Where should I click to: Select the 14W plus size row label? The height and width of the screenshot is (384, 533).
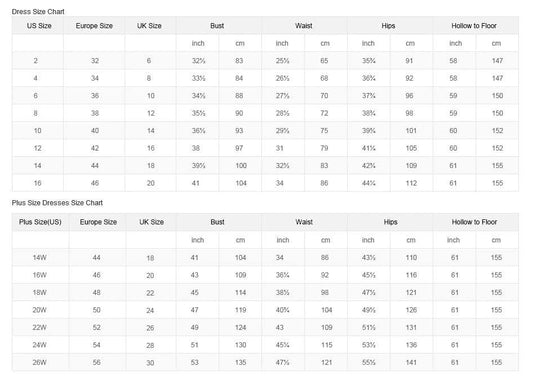point(39,258)
